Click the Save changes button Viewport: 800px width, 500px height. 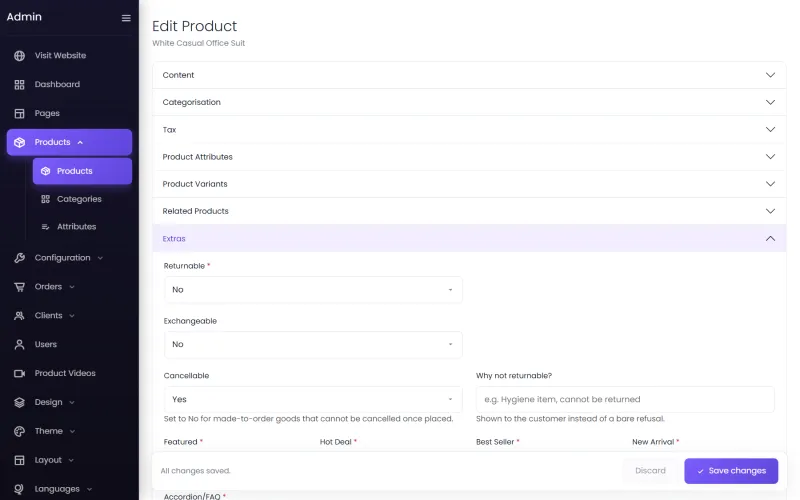point(731,471)
